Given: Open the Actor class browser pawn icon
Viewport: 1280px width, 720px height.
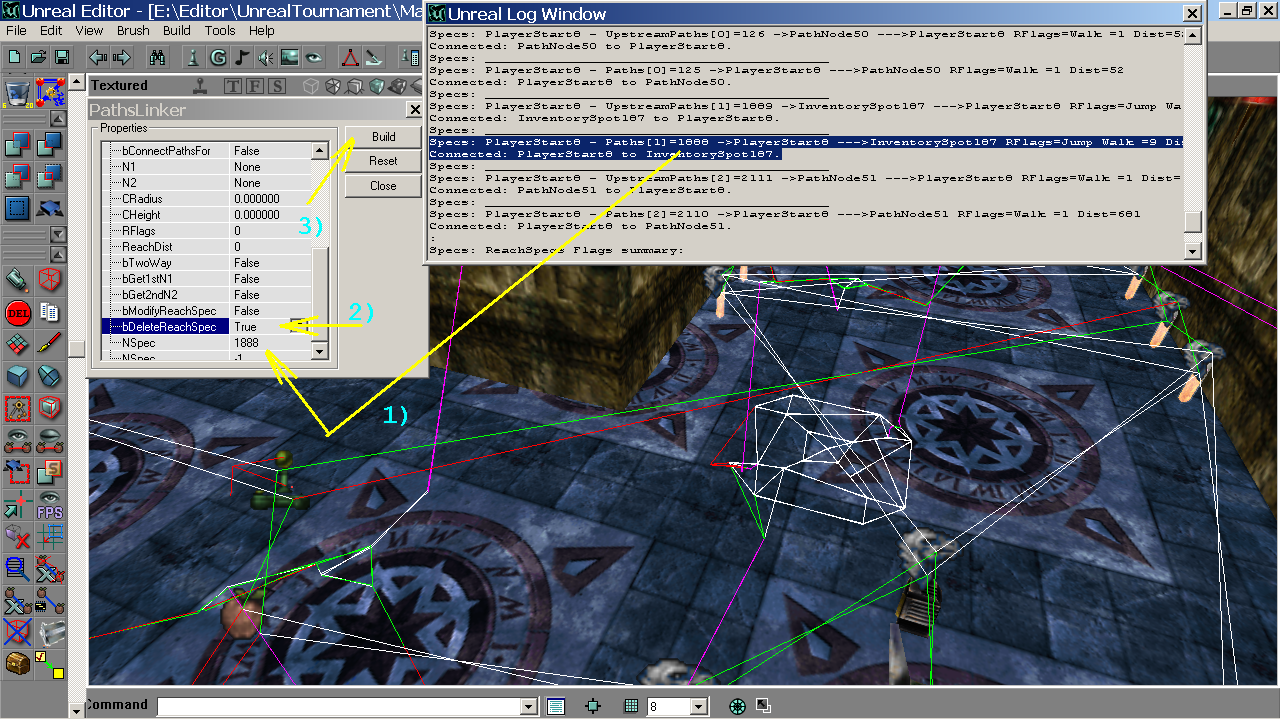Looking at the screenshot, I should [195, 57].
